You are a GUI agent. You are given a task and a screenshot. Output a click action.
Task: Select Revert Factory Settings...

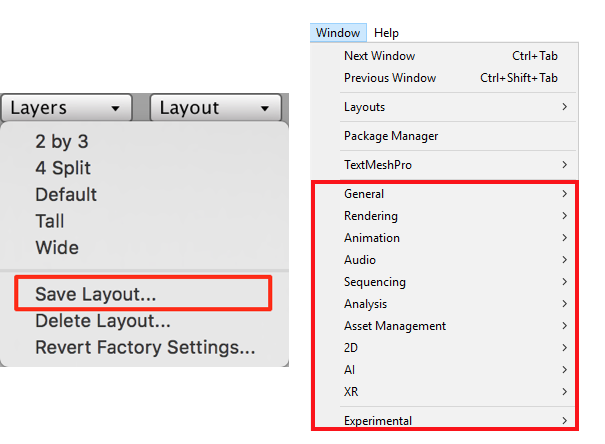coord(144,348)
